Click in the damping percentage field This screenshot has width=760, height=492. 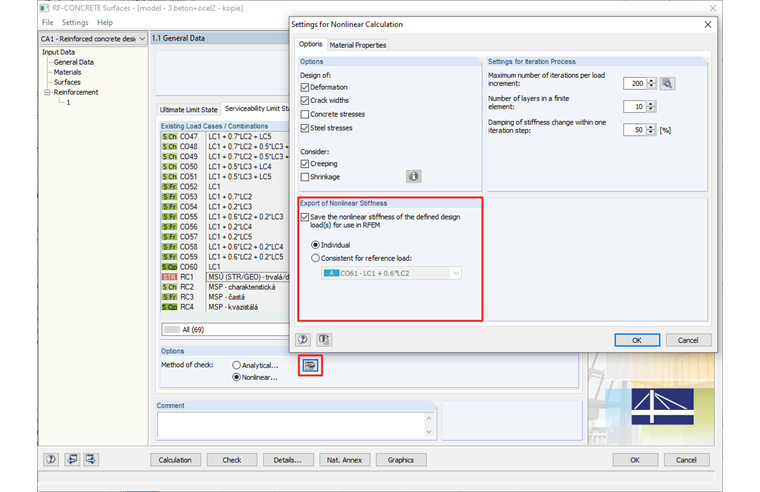pos(635,130)
